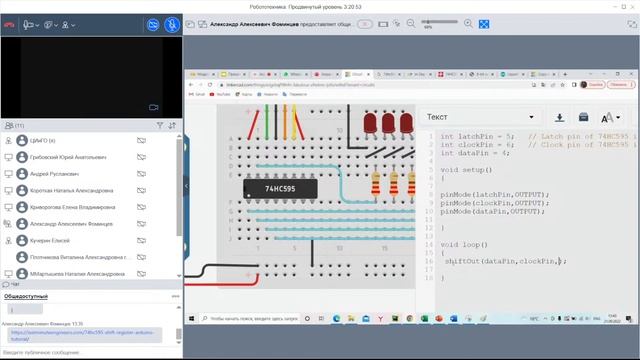End the call with red hang-up icon
The image size is (640, 360).
click(9, 25)
